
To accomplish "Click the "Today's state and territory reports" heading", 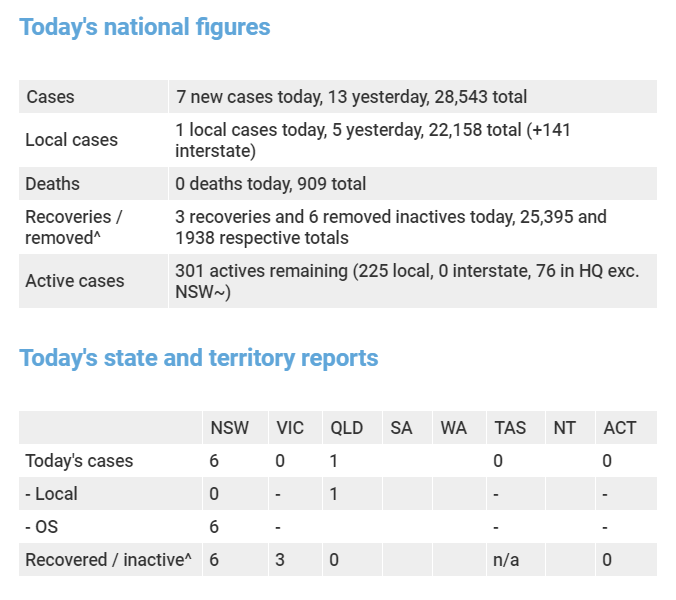I will click(x=199, y=358).
